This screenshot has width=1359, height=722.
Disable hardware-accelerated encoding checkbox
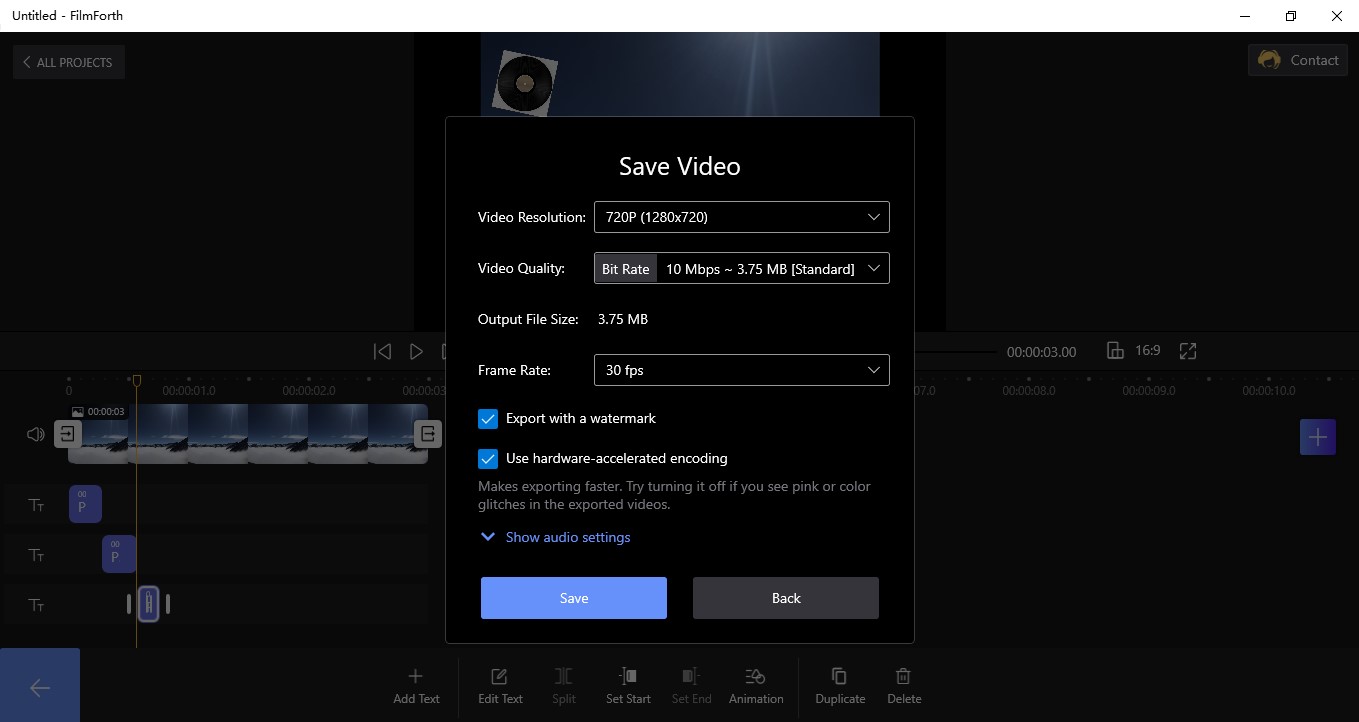click(x=488, y=459)
